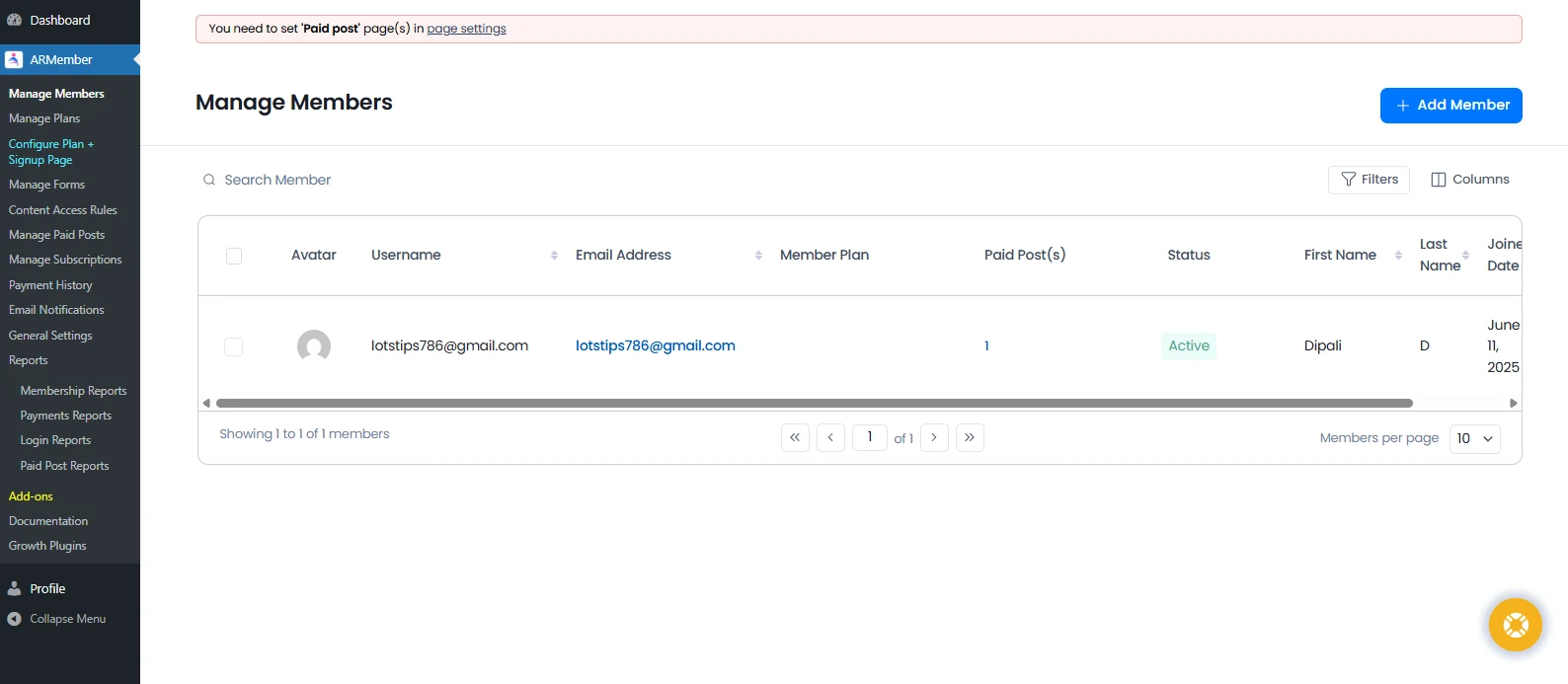Click the horizontal table scrollbar thumb
The height and width of the screenshot is (684, 1568).
814,403
